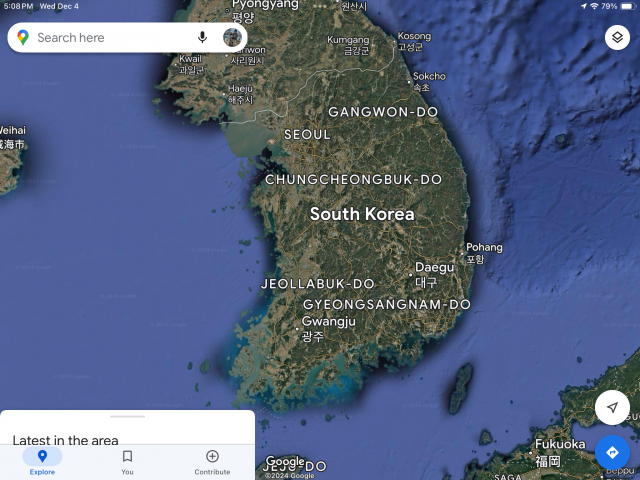Tap the Wi-Fi status icon
The image size is (640, 480).
coord(594,6)
